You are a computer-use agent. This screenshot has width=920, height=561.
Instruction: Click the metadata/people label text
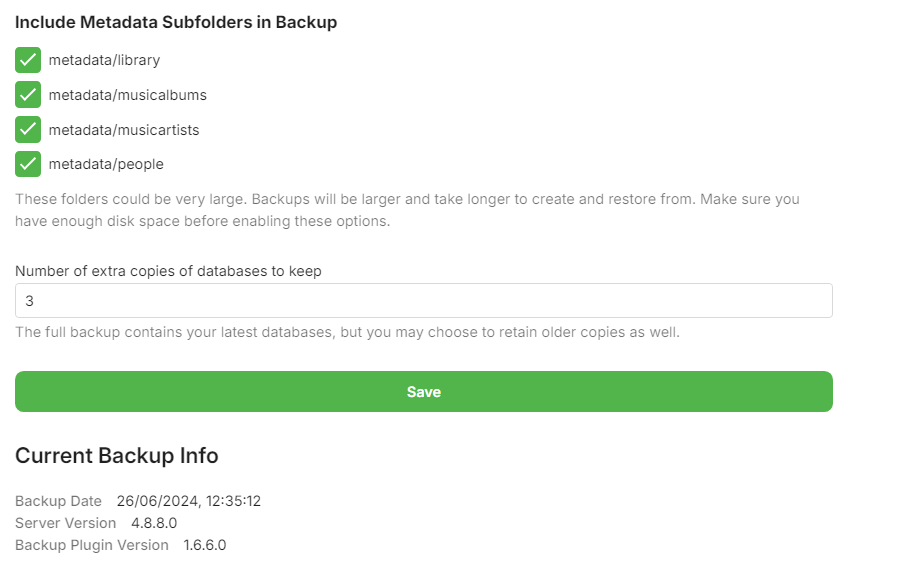106,164
